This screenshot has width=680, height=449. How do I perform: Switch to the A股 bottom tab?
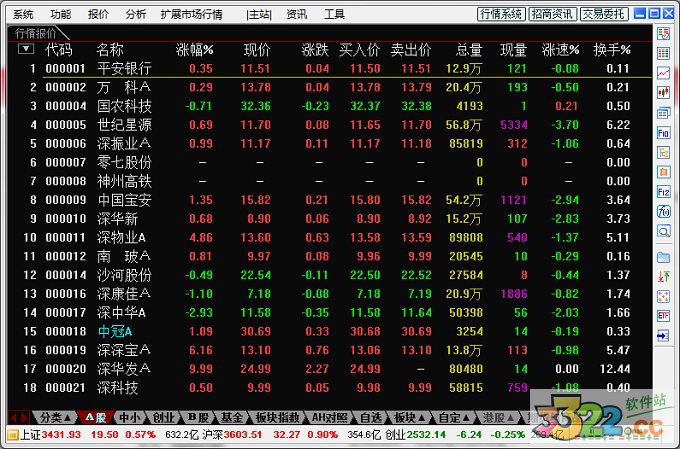tap(95, 418)
